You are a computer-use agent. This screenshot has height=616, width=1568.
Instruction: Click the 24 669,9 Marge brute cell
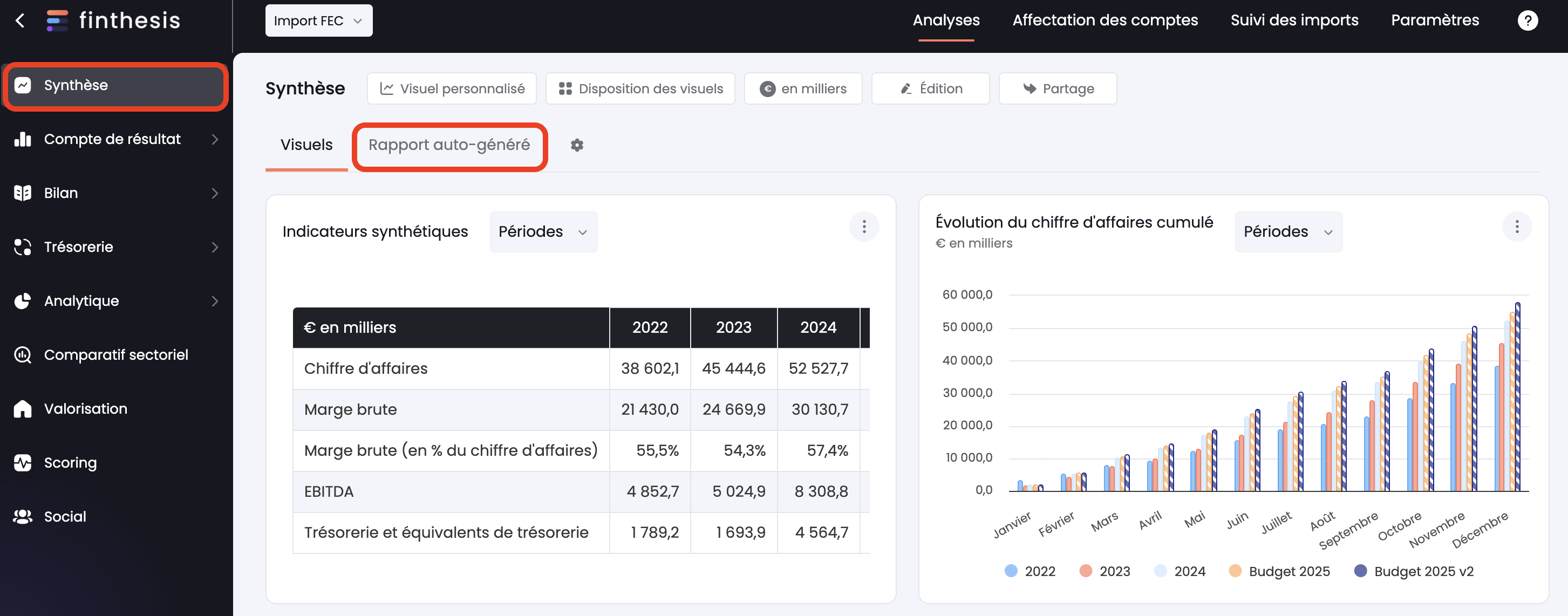coord(734,409)
